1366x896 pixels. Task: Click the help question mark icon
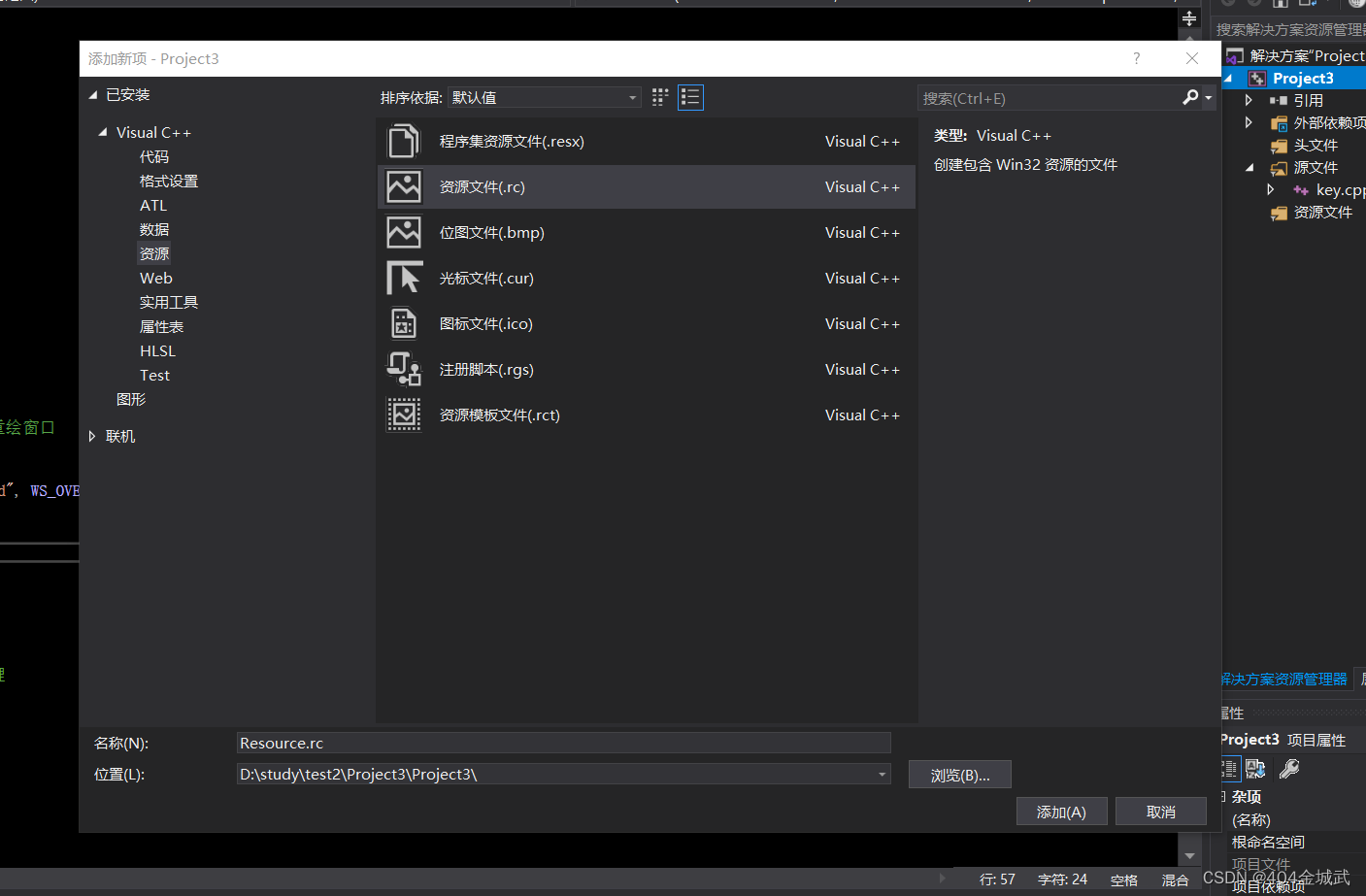tap(1137, 58)
